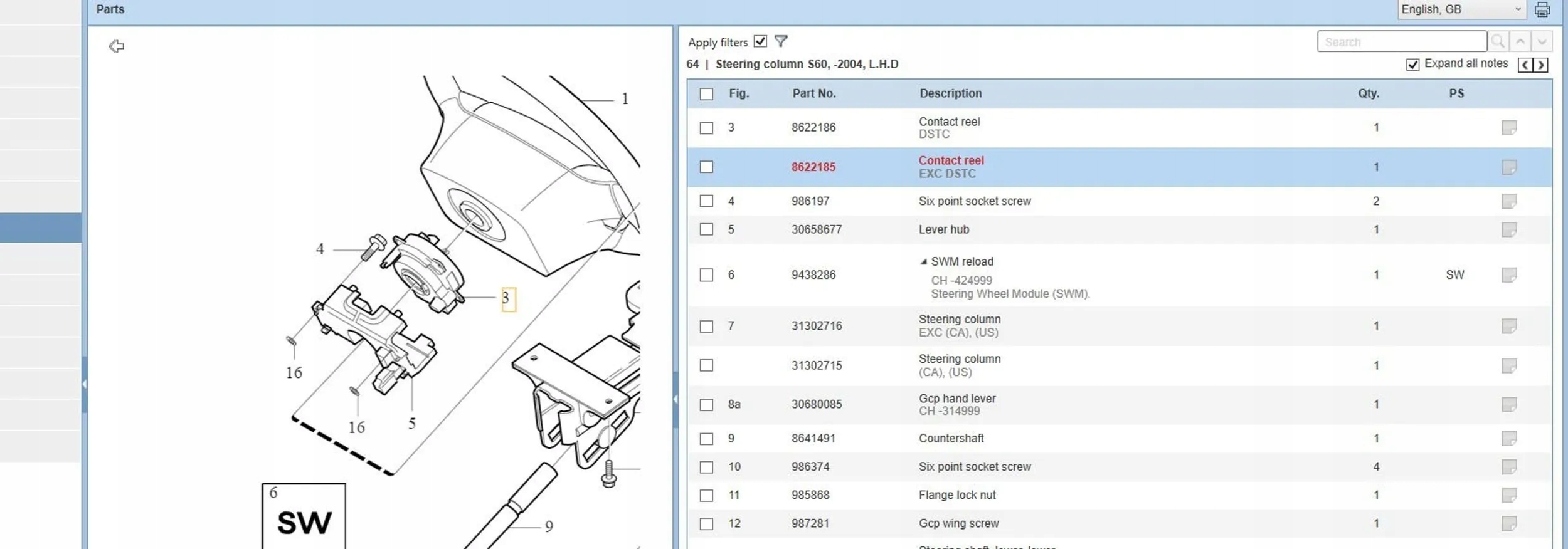Open note icon for Gcp hand lever
The width and height of the screenshot is (1568, 549).
pyautogui.click(x=1509, y=404)
